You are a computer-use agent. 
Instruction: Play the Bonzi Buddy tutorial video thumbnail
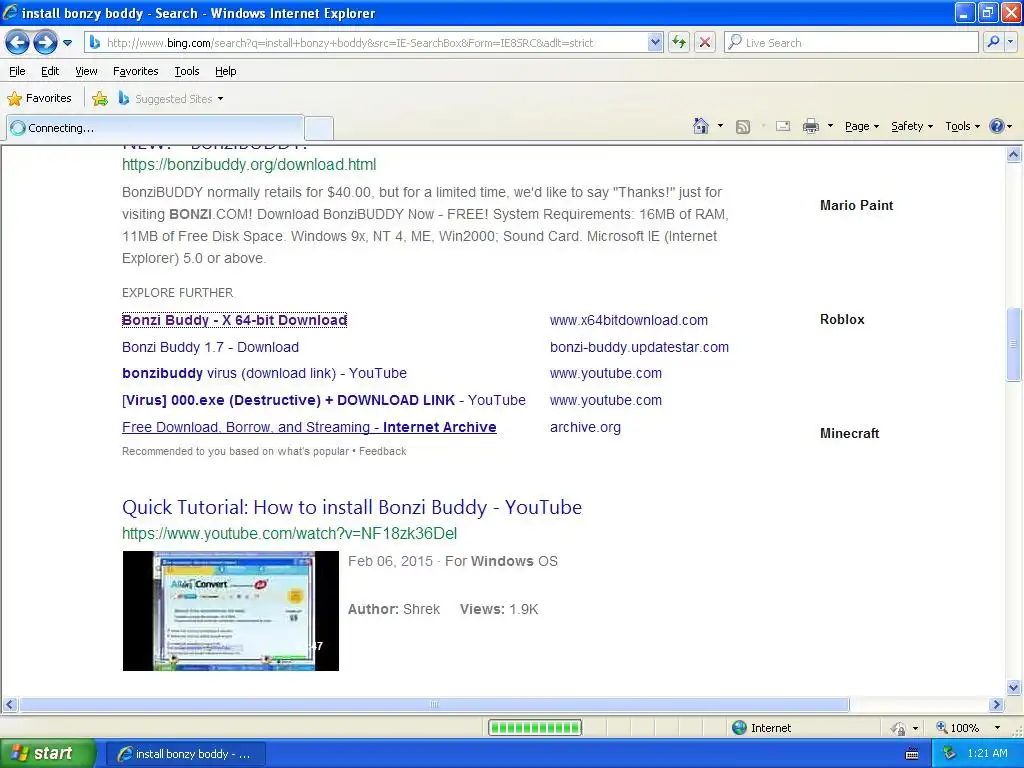[231, 611]
